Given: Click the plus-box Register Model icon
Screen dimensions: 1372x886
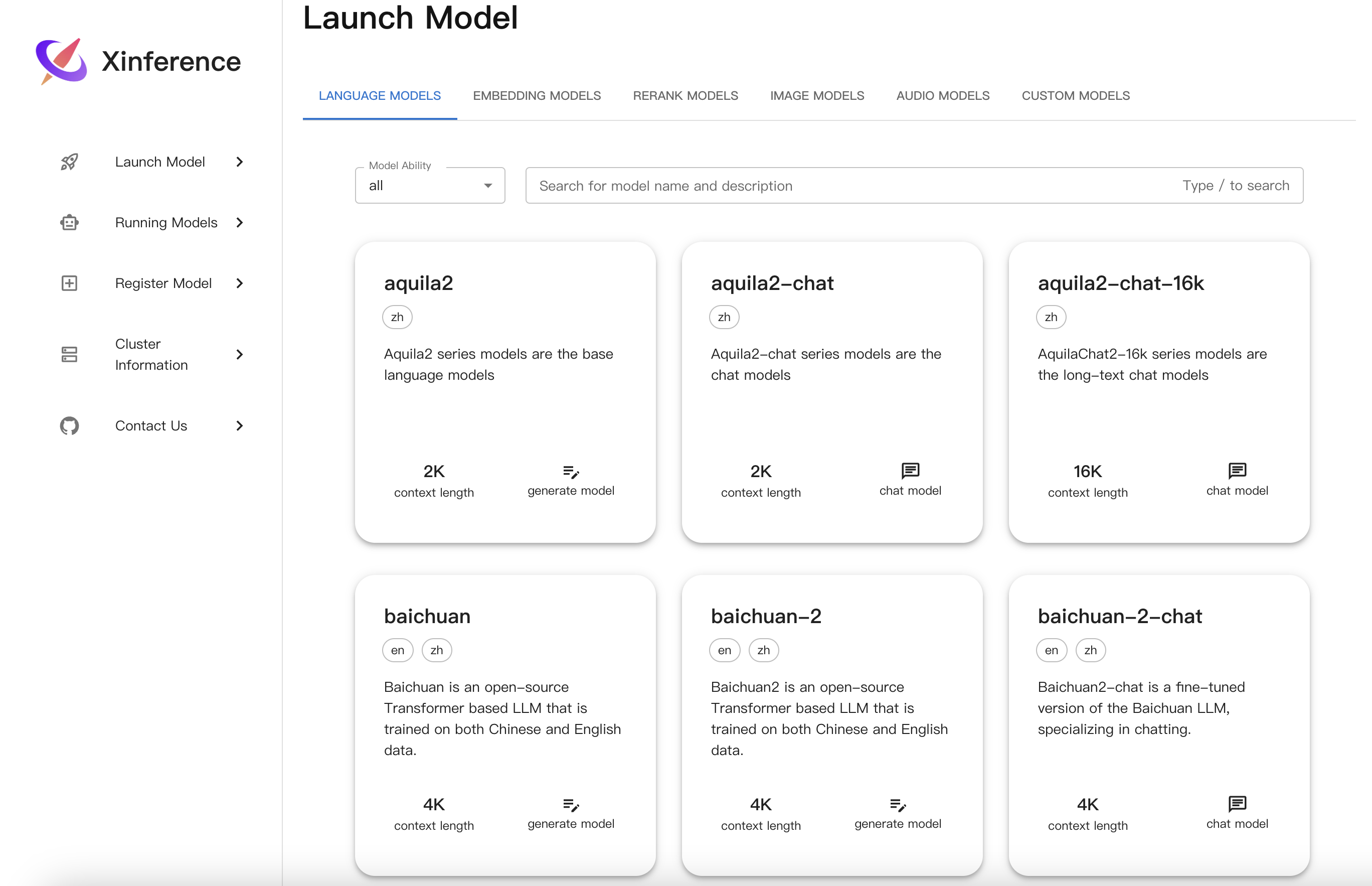Looking at the screenshot, I should [70, 283].
